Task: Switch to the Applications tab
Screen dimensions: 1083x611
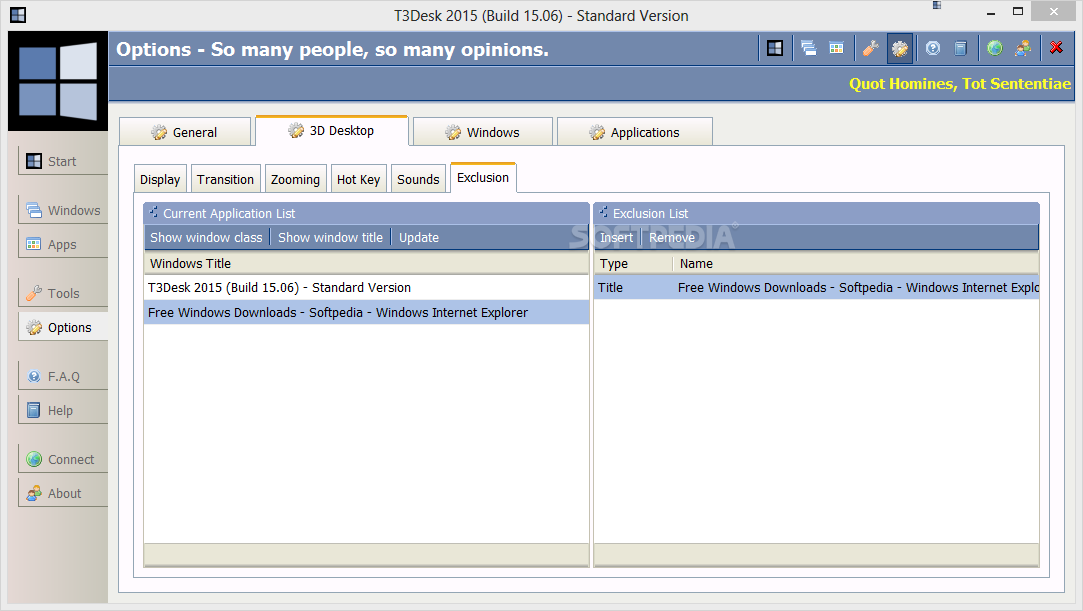Action: (635, 132)
